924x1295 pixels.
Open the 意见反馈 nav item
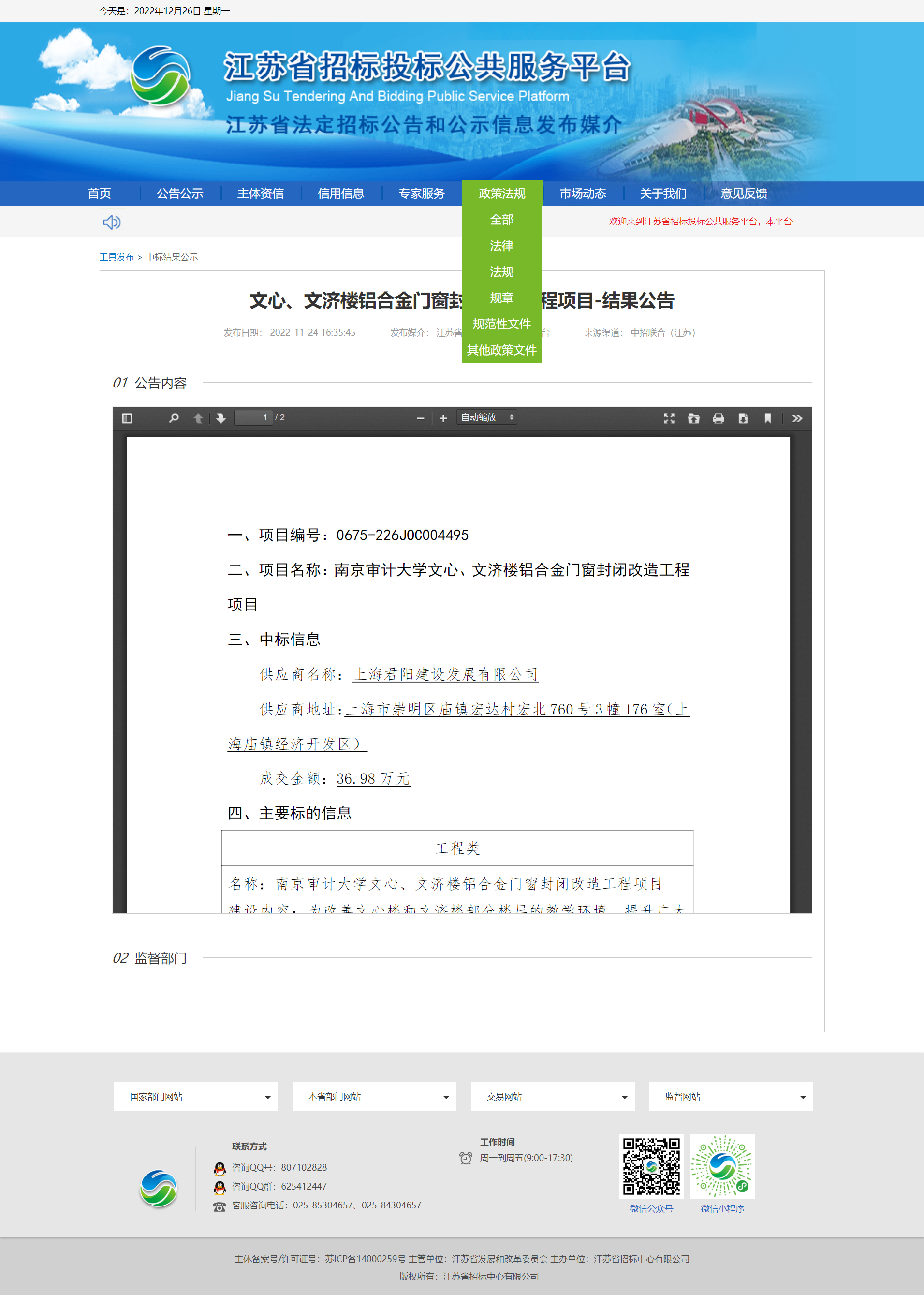pos(744,194)
